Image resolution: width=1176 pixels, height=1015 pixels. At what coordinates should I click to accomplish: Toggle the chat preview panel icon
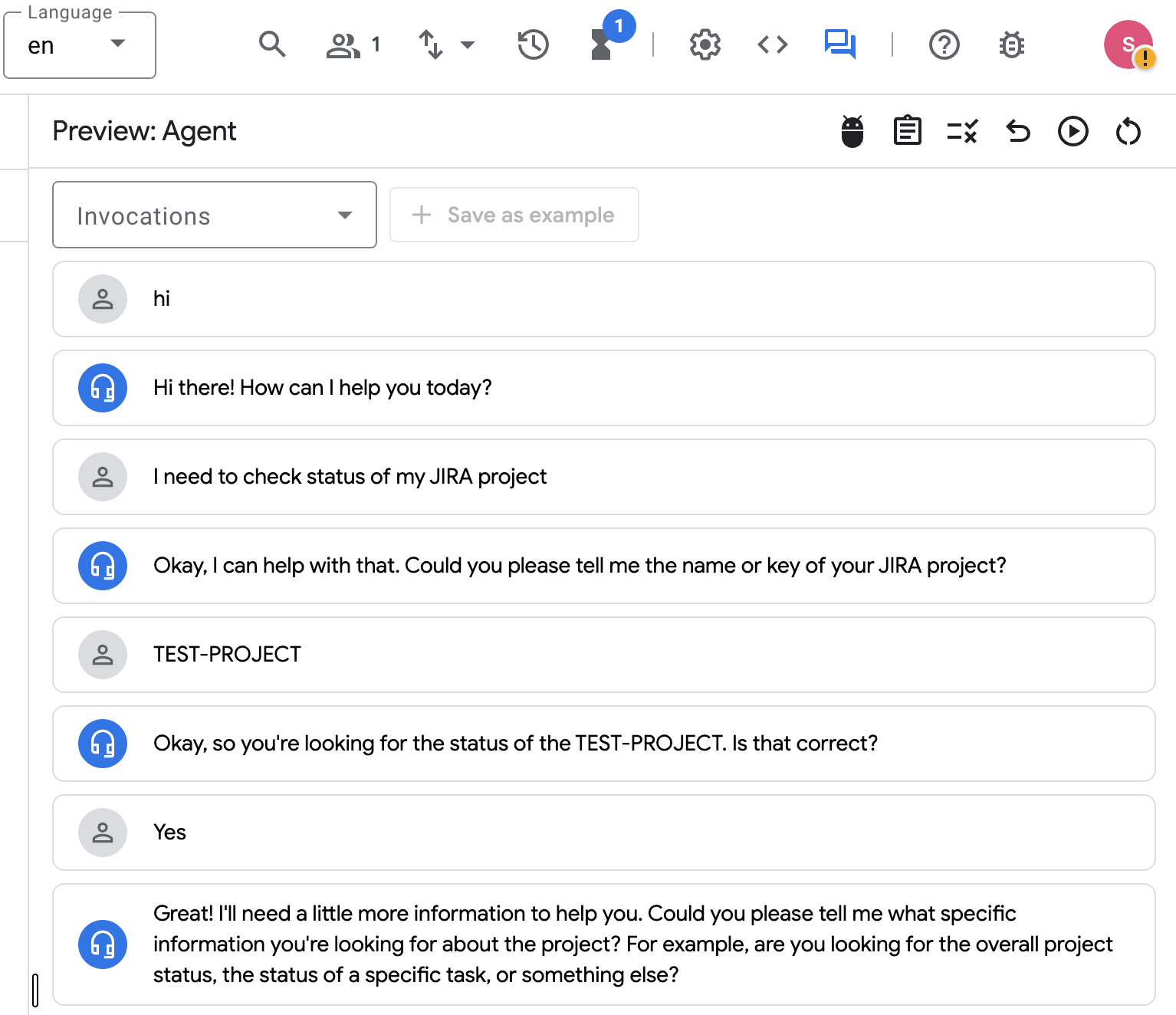tap(839, 44)
